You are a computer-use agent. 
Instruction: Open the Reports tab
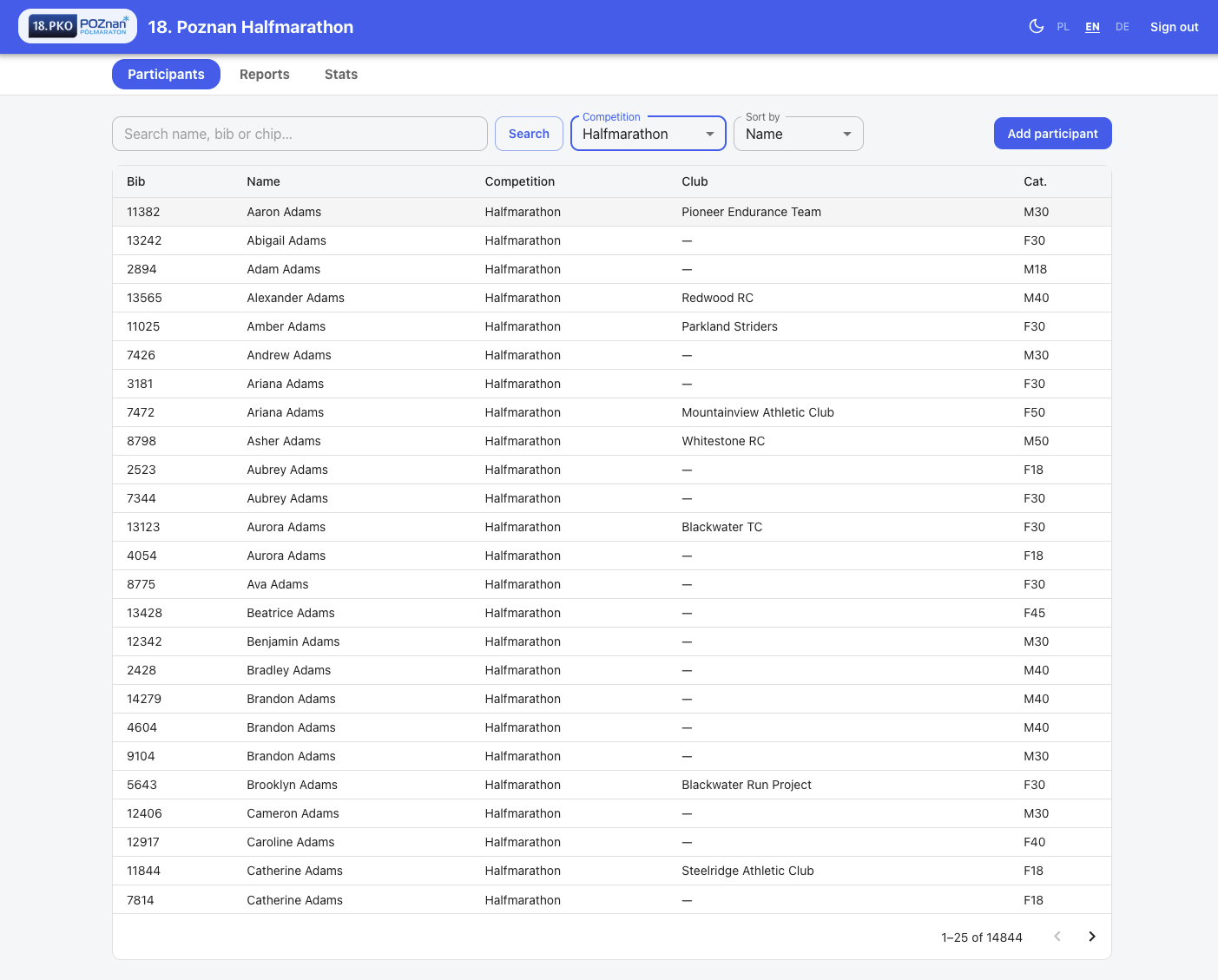[x=265, y=75]
